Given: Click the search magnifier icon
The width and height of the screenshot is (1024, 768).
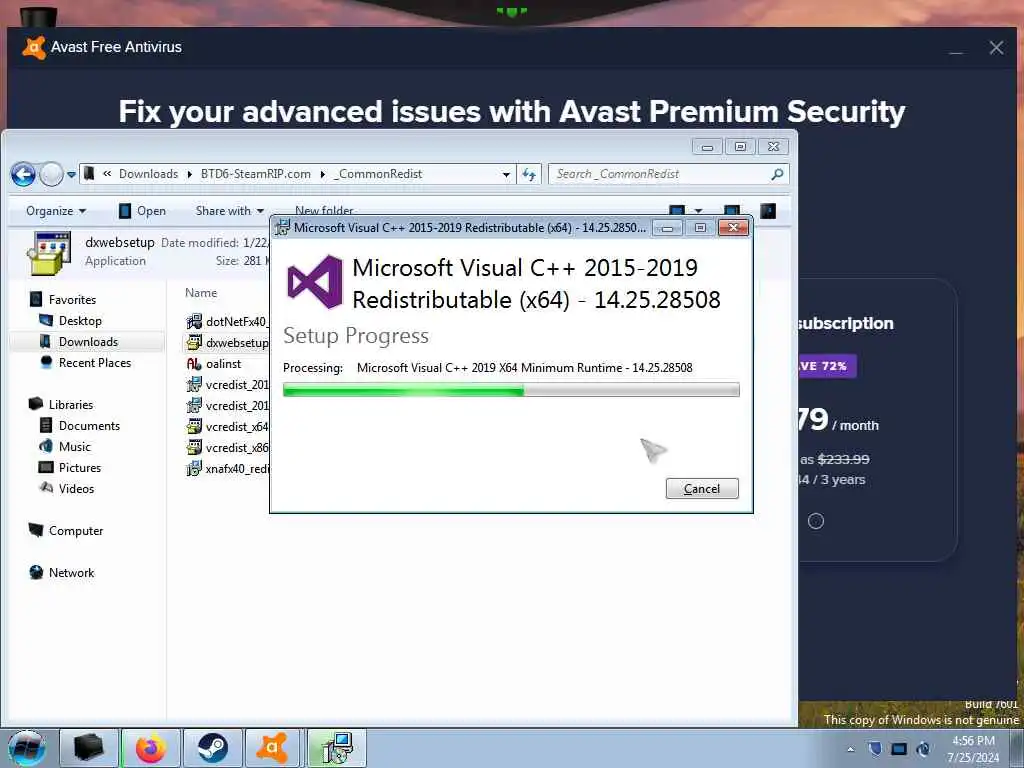Looking at the screenshot, I should (777, 174).
